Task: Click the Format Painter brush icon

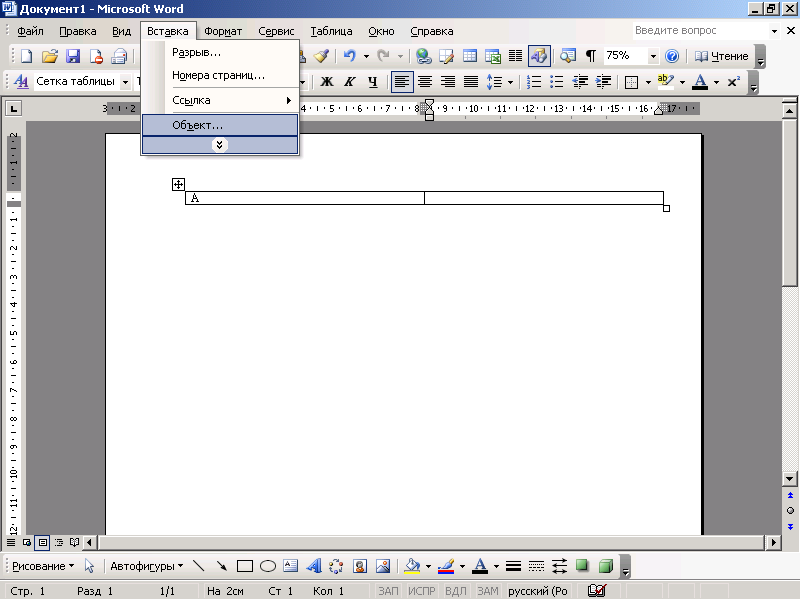Action: [321, 56]
